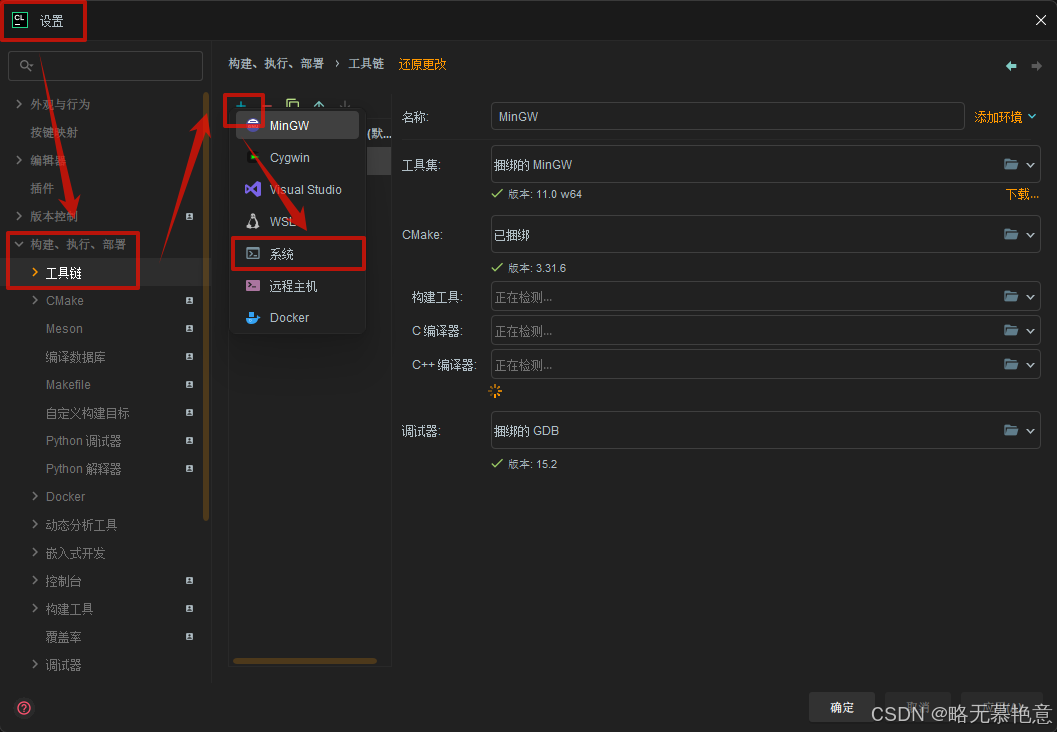Click the project-level icon on the 版本控制 row
Viewport: 1057px width, 732px height.
tap(189, 216)
